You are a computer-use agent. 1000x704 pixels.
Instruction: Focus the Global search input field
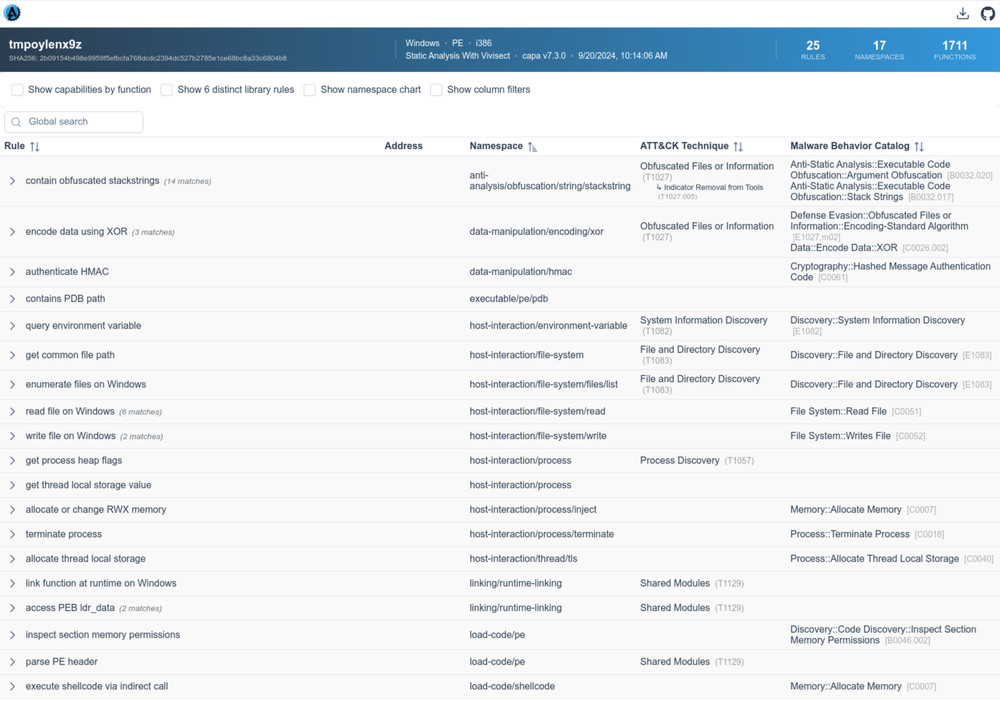click(82, 122)
